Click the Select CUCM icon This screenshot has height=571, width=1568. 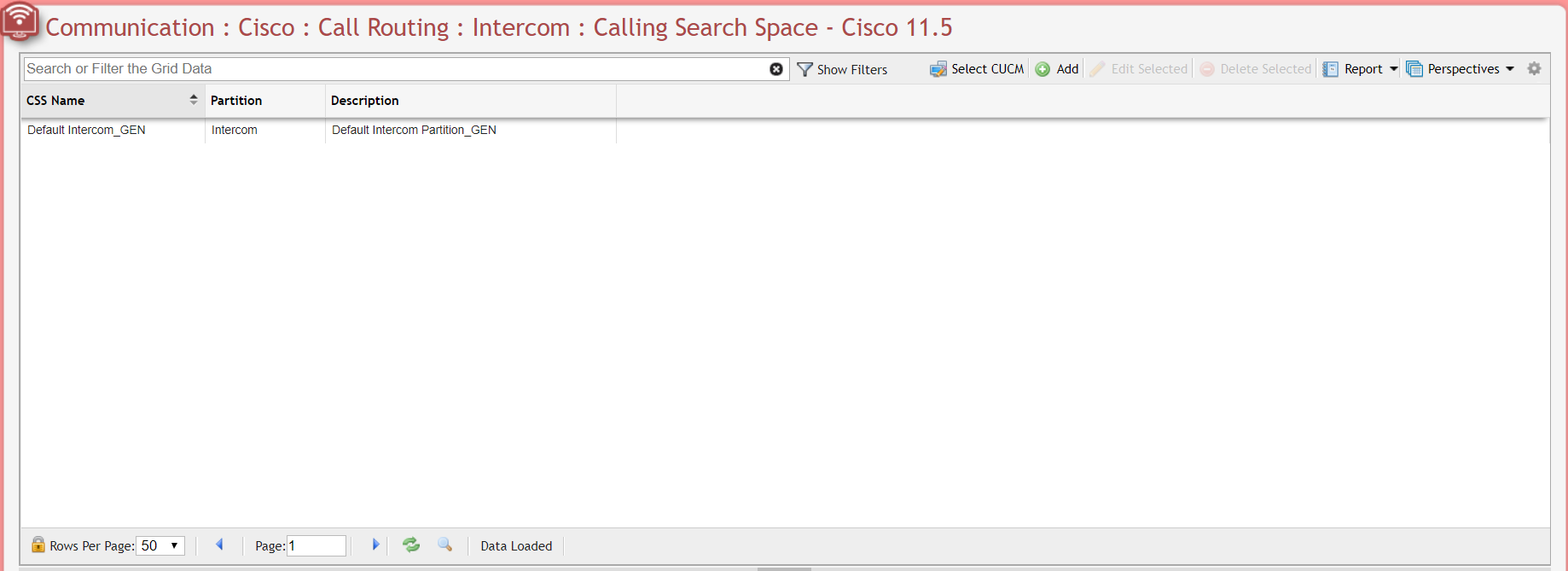(938, 68)
